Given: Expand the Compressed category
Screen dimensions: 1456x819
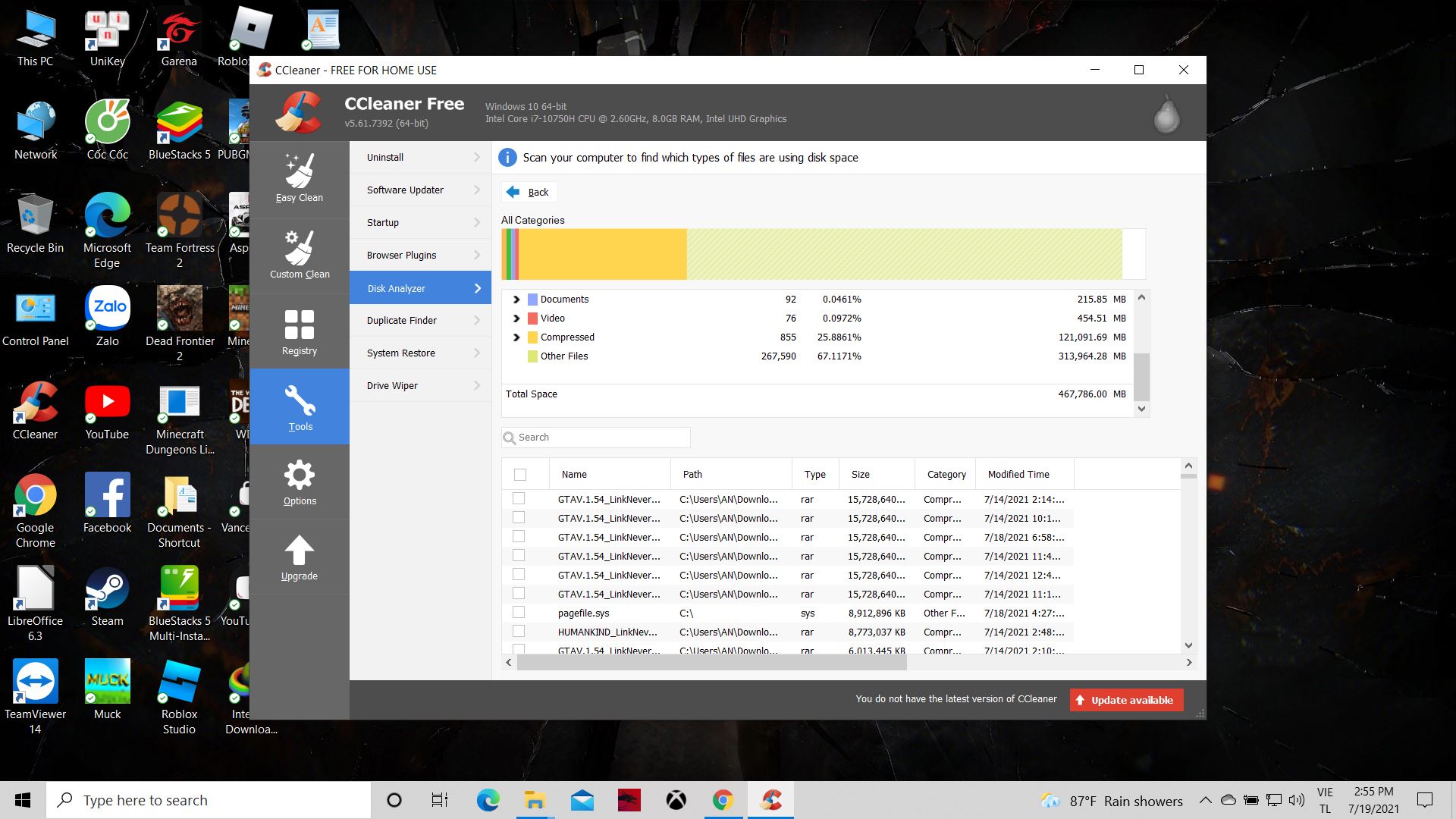Looking at the screenshot, I should [x=516, y=337].
